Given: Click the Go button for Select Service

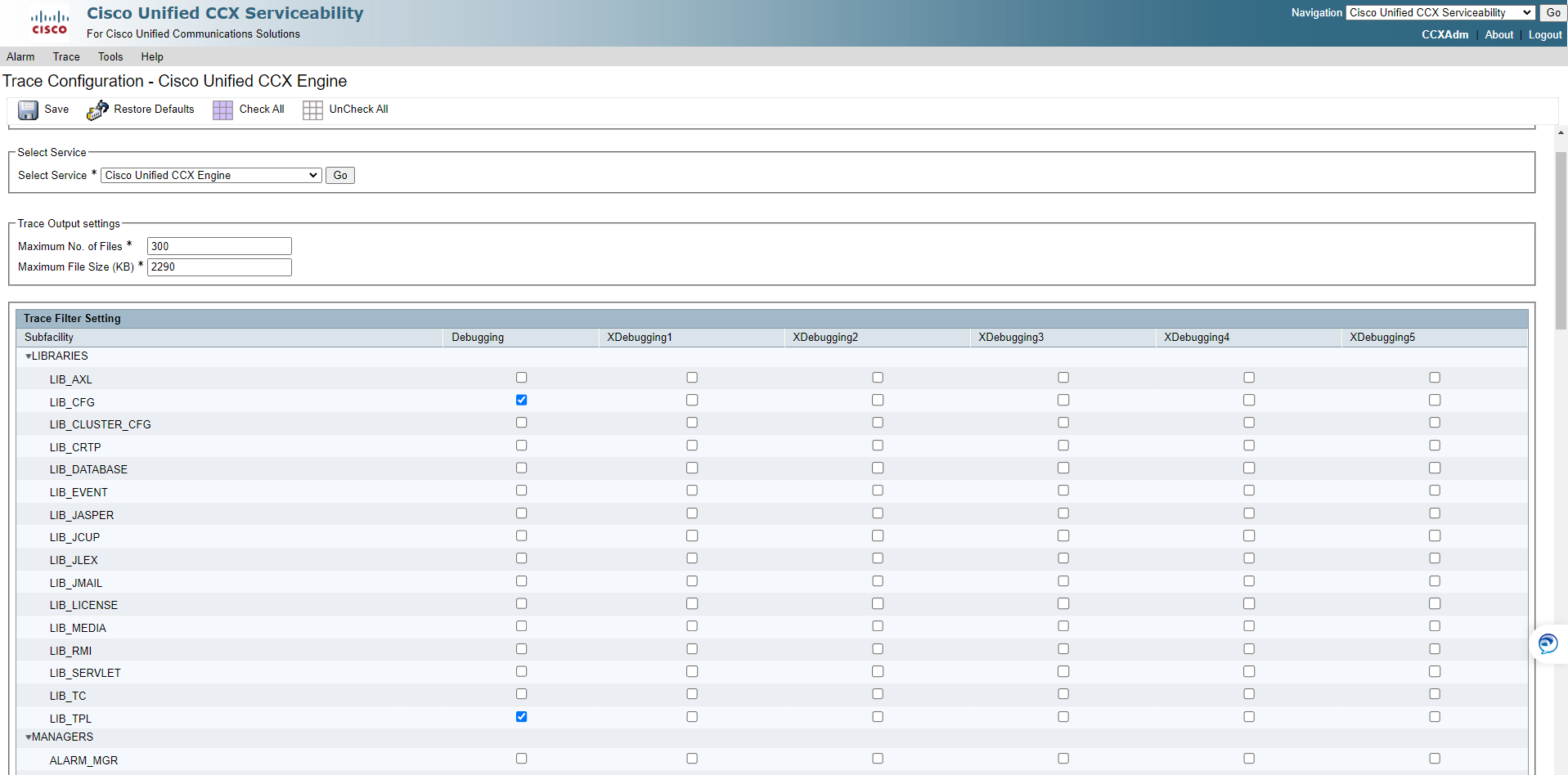Looking at the screenshot, I should coord(339,175).
